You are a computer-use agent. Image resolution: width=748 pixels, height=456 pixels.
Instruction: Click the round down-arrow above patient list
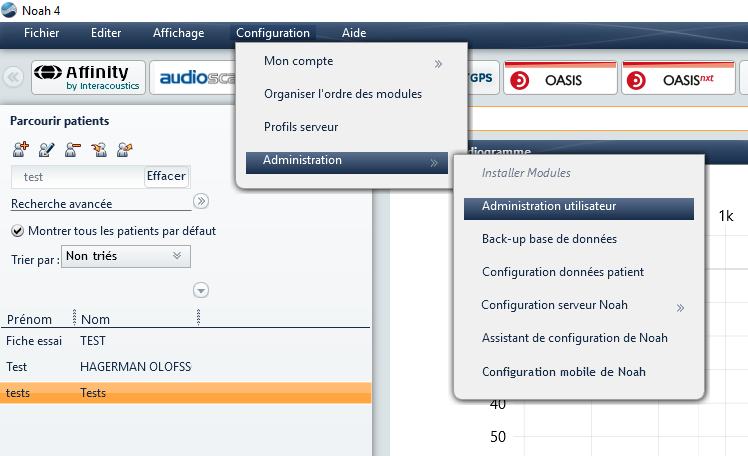click(201, 290)
